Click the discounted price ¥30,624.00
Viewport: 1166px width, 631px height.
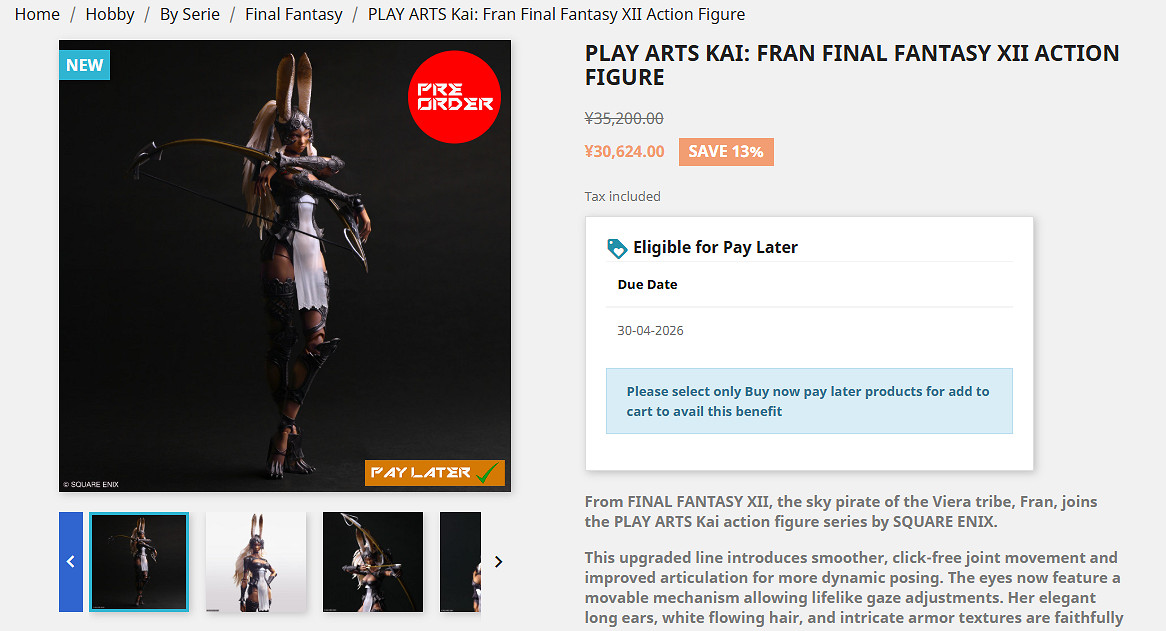point(625,152)
